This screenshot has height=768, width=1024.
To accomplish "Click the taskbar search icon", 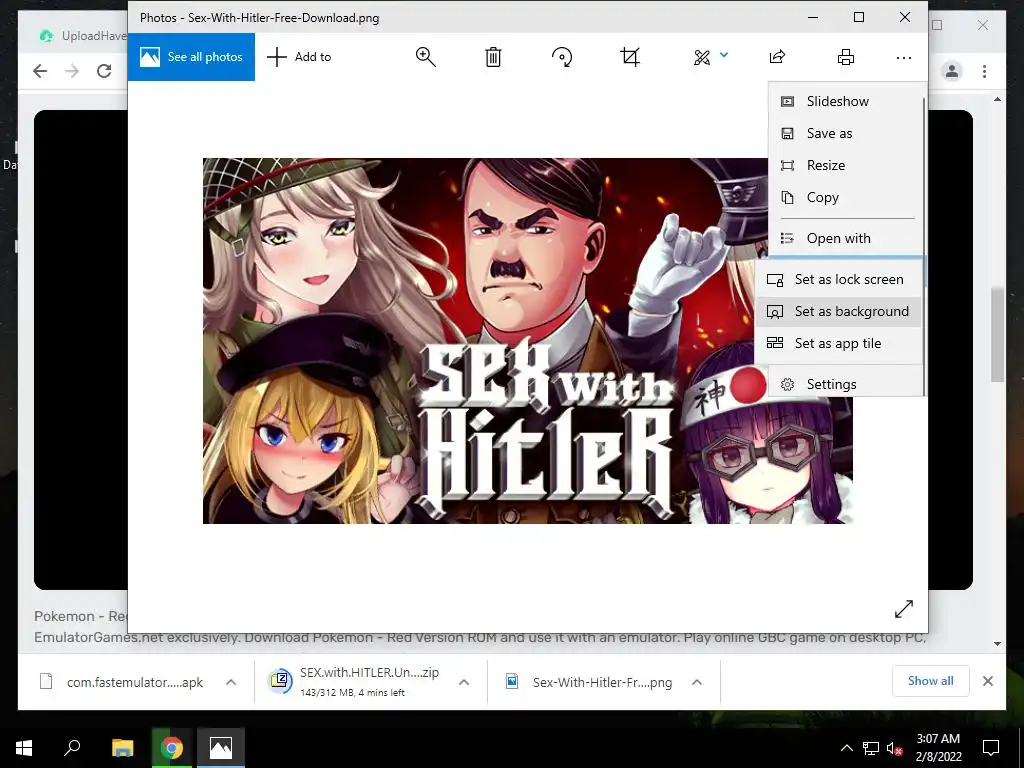I will (72, 748).
